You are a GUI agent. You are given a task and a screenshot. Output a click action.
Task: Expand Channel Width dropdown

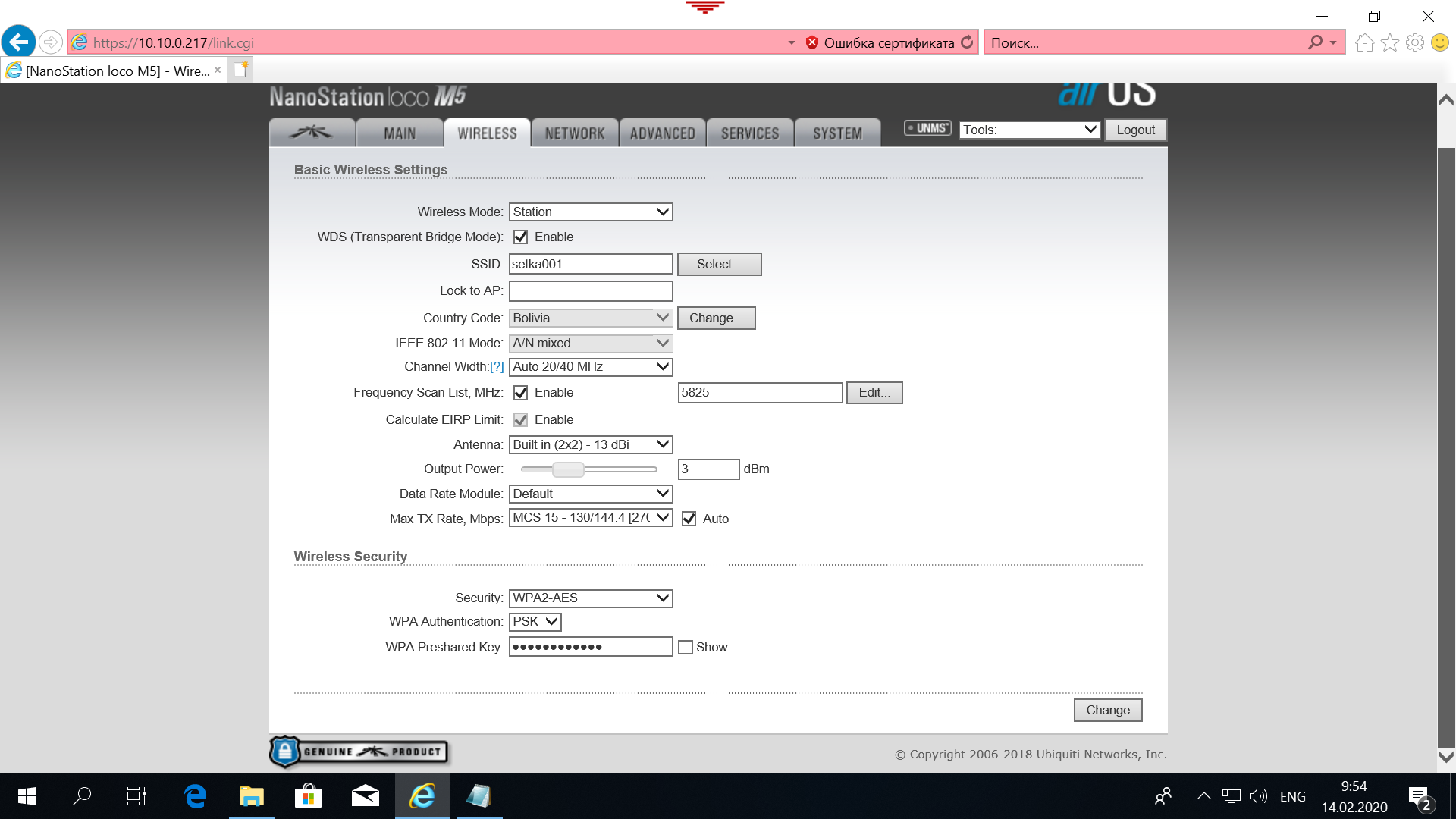(591, 367)
